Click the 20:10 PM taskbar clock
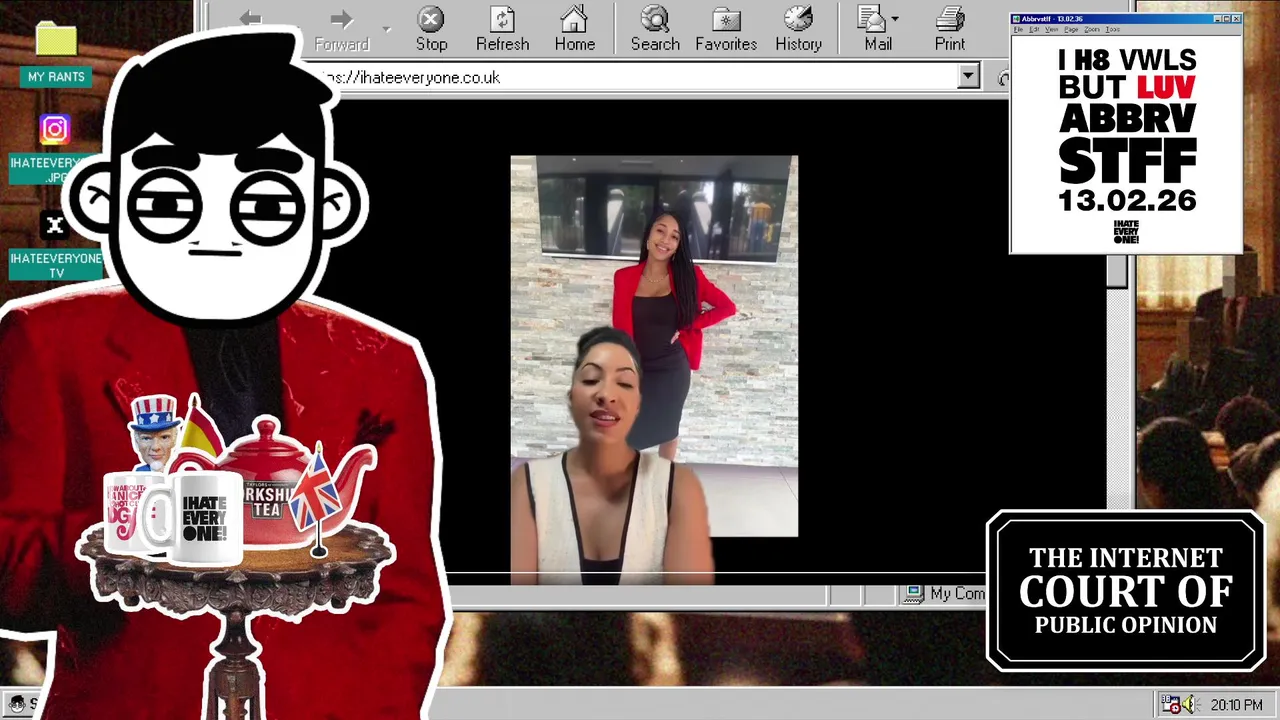This screenshot has width=1280, height=720. tap(1236, 705)
